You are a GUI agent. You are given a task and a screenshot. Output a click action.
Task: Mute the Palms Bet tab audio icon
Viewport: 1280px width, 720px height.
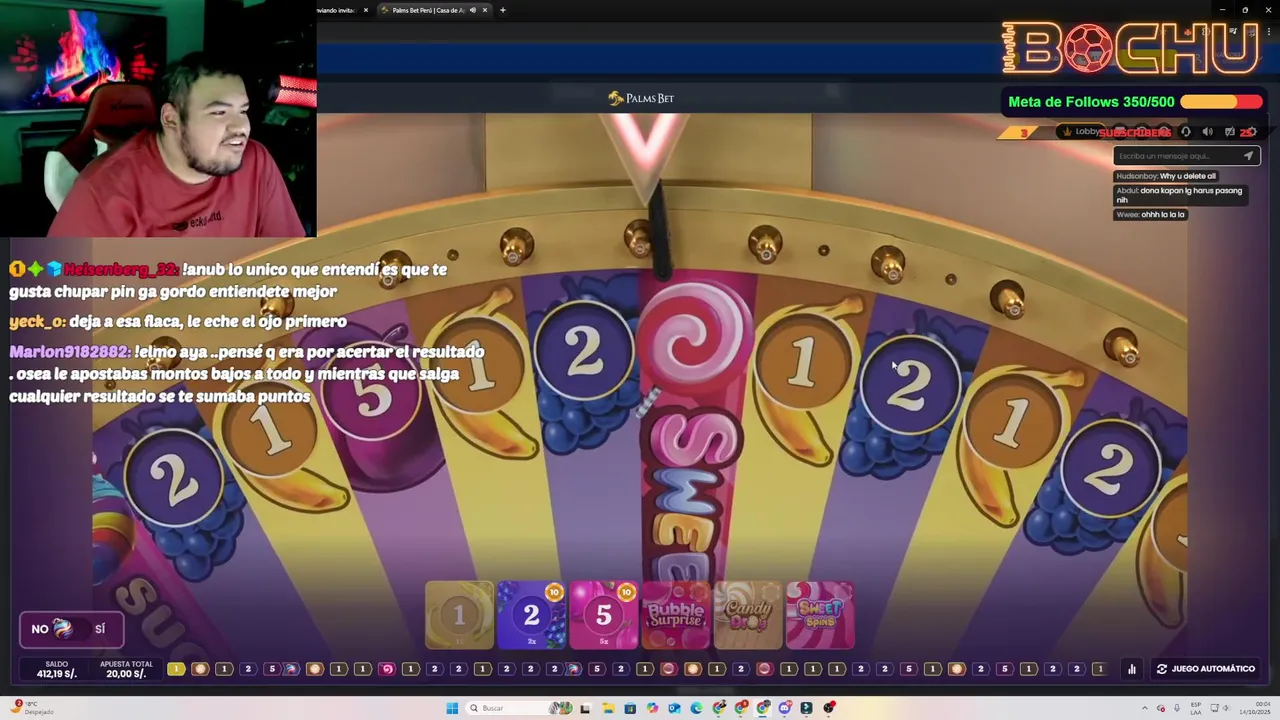click(472, 10)
